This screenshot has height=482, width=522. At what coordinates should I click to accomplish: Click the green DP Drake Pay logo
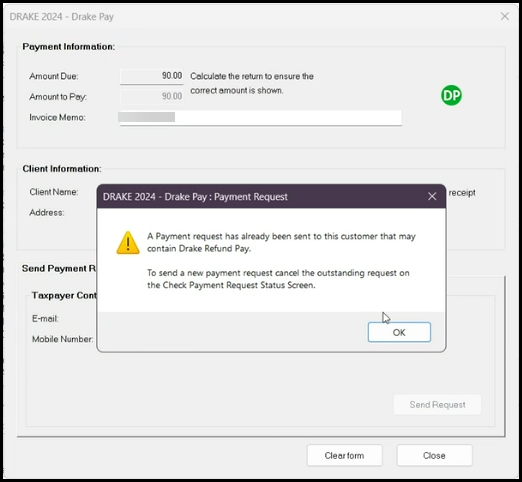(x=451, y=96)
